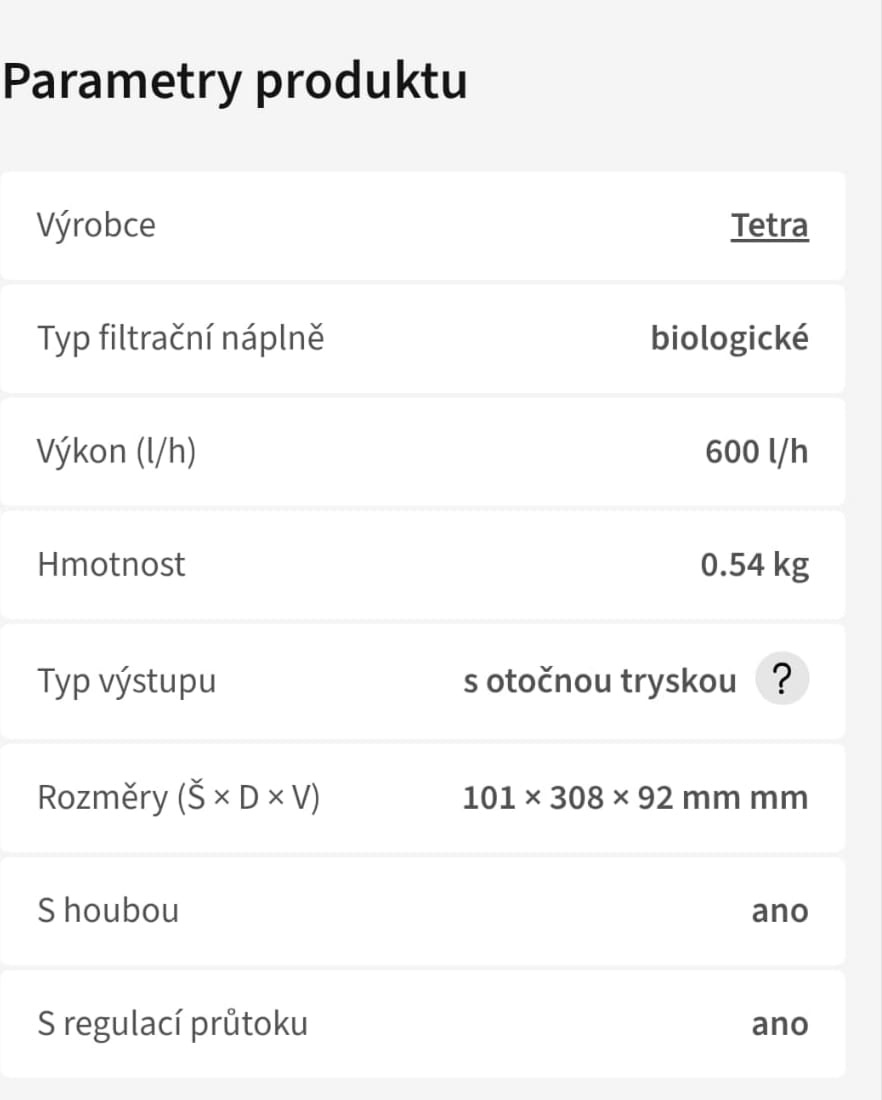Select the '0.54 kg' weight value
The width and height of the screenshot is (882, 1100).
click(x=754, y=565)
